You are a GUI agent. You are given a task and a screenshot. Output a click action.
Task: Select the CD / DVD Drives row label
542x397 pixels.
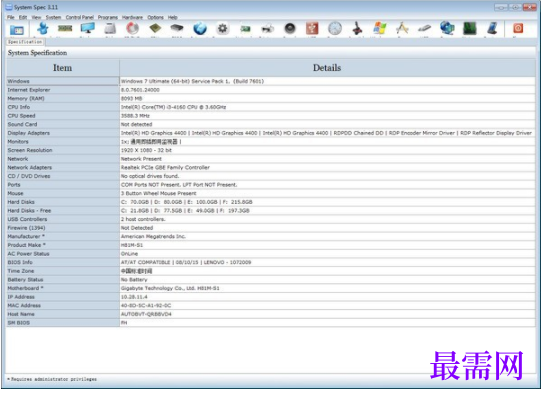click(63, 176)
